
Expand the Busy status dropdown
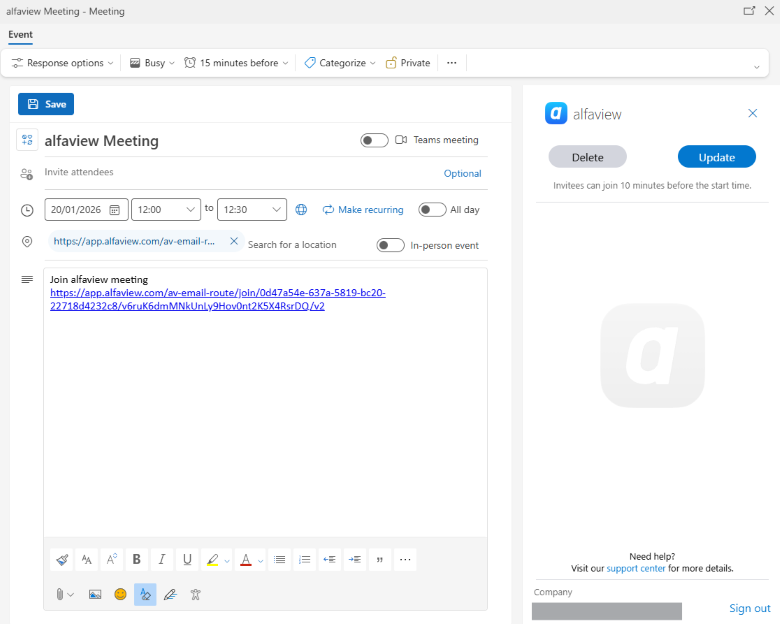point(152,63)
